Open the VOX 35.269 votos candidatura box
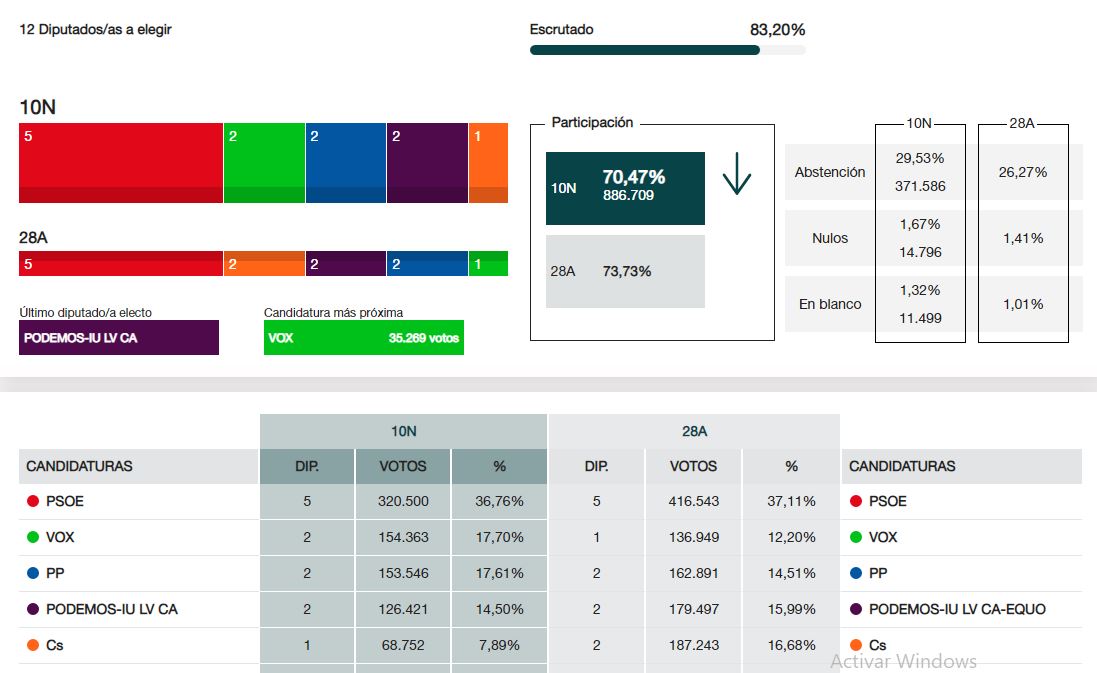Viewport: 1097px width, 673px height. [x=363, y=338]
